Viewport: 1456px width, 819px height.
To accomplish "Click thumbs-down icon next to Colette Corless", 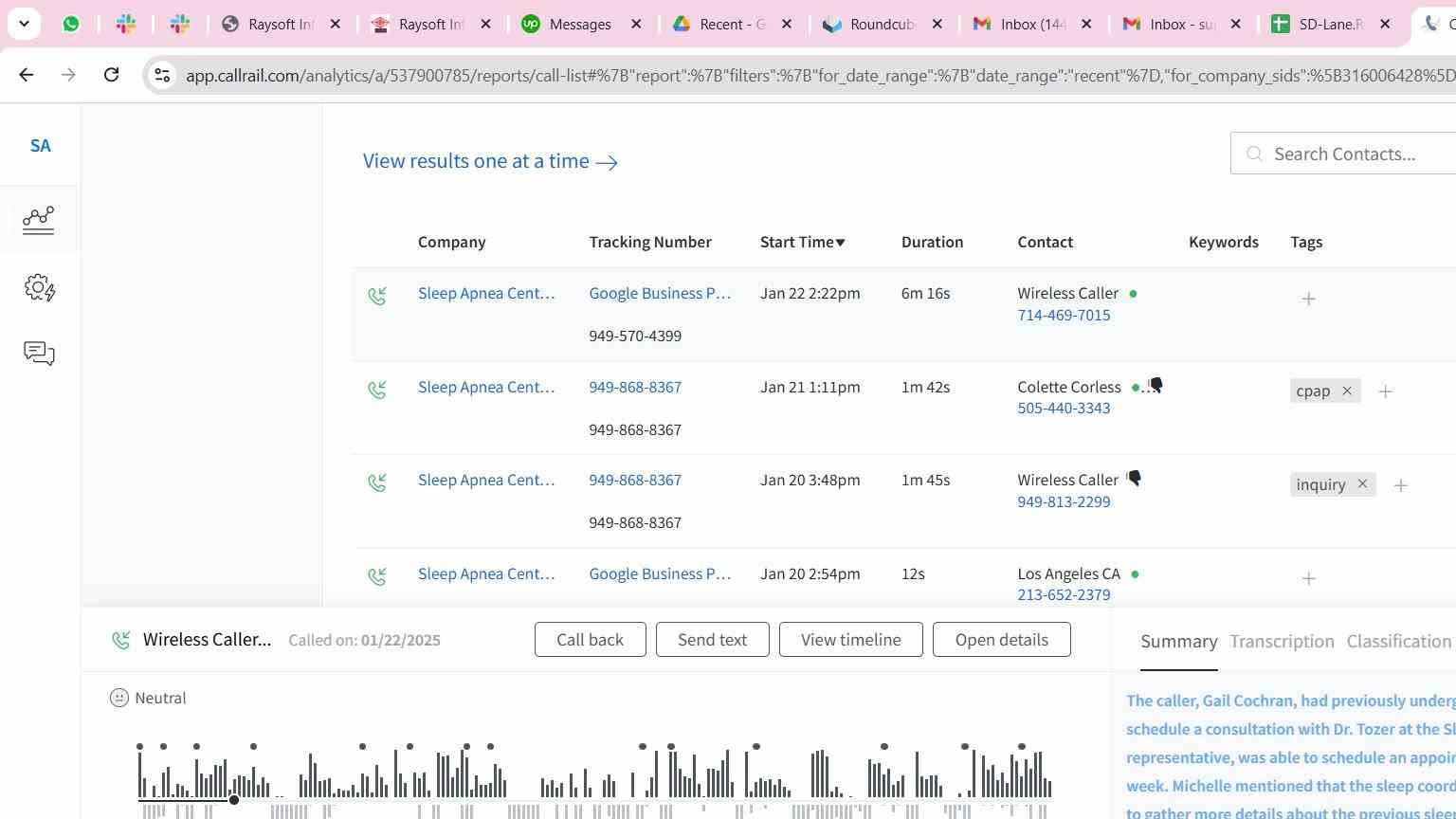I will tap(1156, 385).
